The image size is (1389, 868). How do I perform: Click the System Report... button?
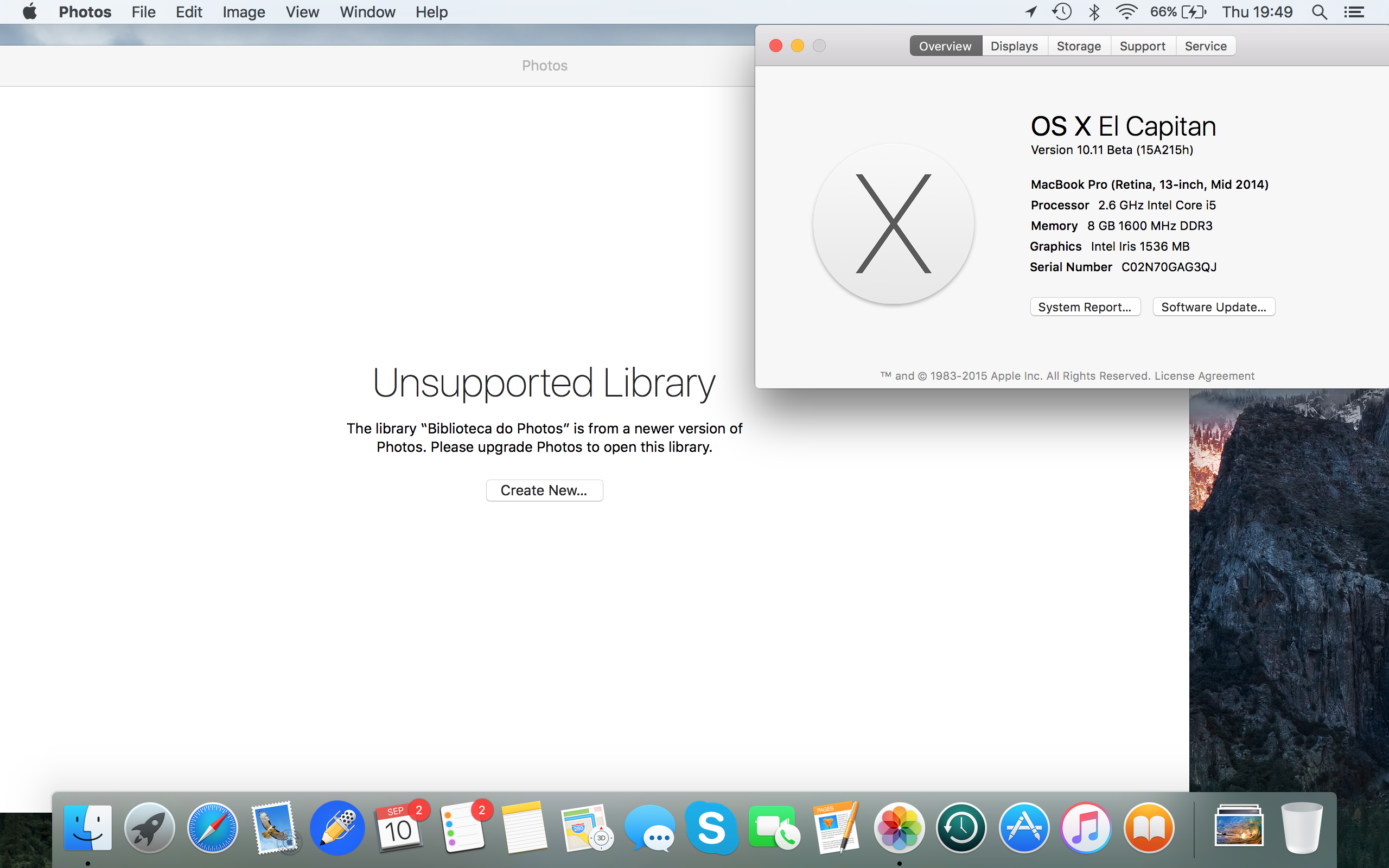point(1085,307)
